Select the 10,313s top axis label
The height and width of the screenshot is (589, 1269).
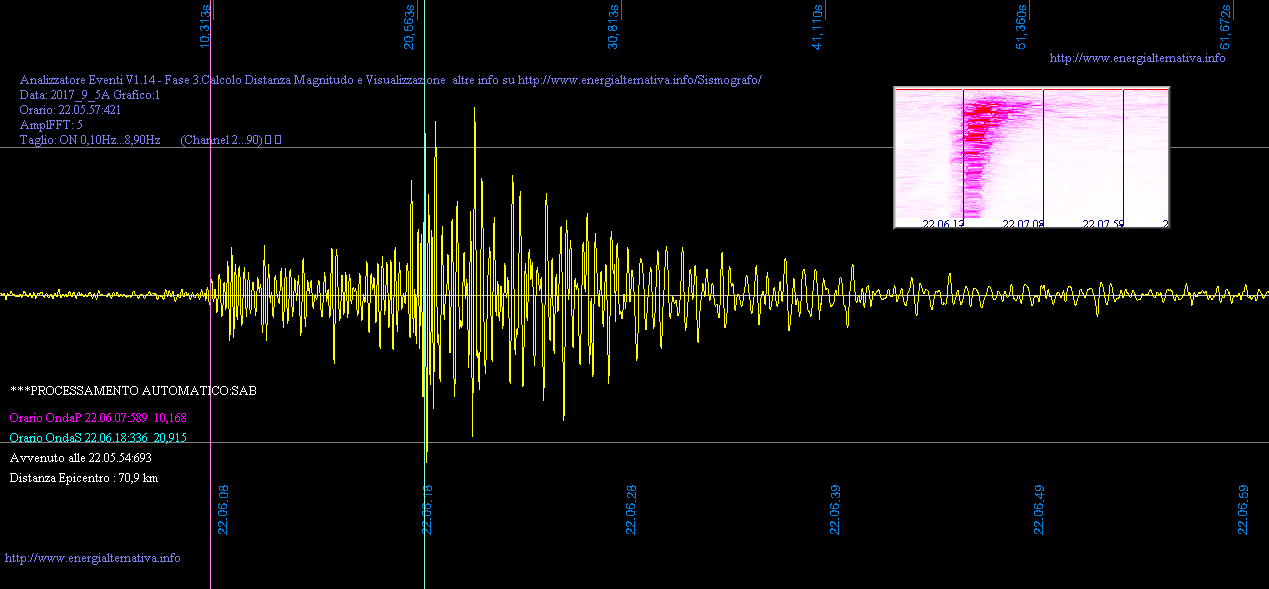pyautogui.click(x=206, y=26)
